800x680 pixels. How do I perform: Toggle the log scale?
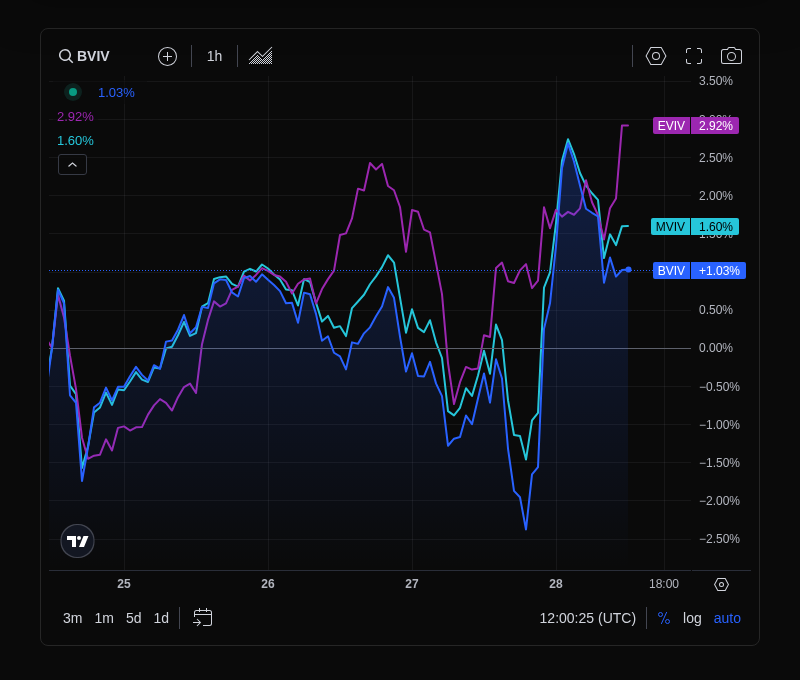692,618
